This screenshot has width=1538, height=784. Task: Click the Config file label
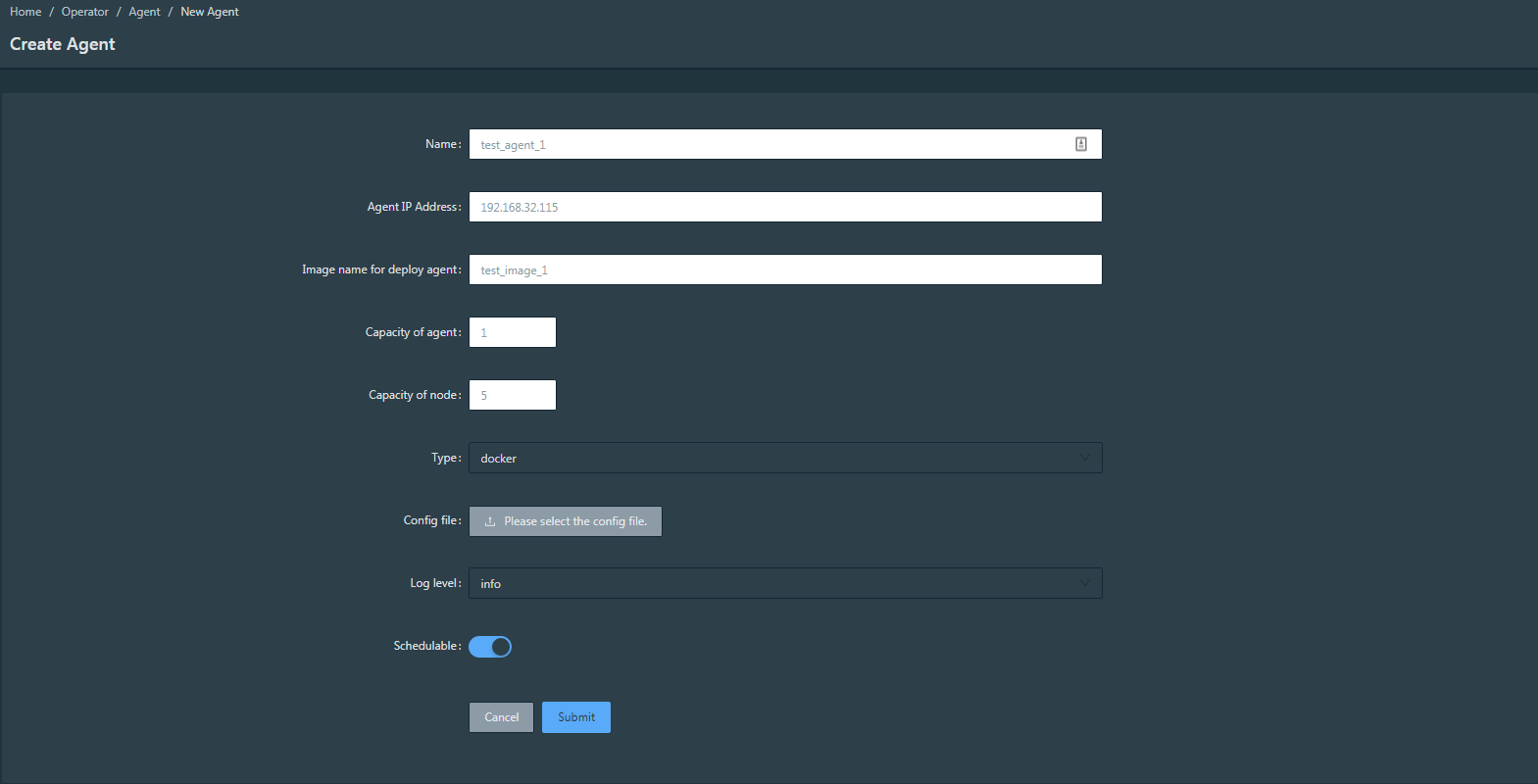coord(432,520)
